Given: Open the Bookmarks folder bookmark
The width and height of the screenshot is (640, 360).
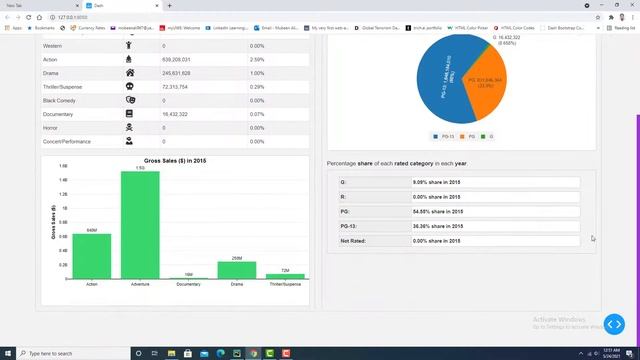Looking at the screenshot, I should click(41, 28).
